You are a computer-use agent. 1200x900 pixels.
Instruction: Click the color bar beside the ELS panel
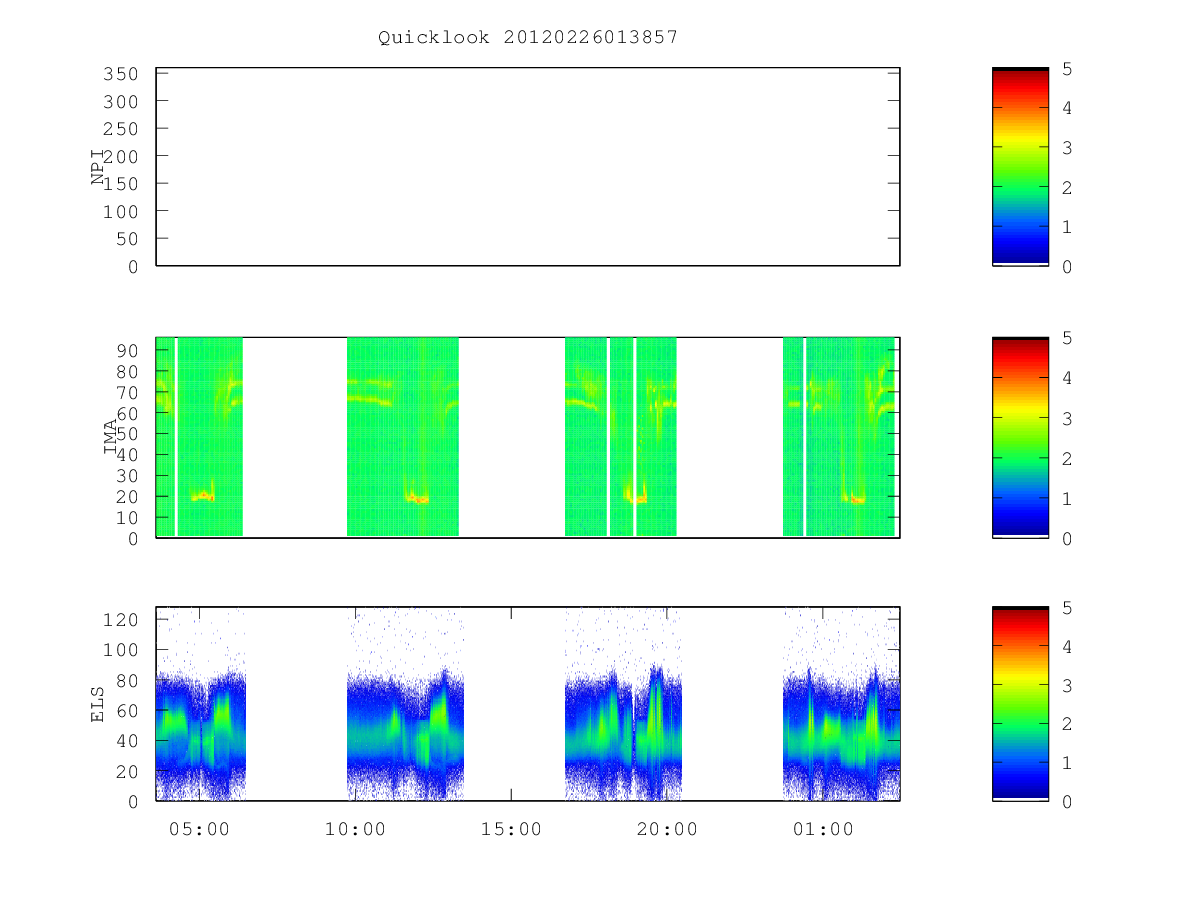pos(1020,704)
